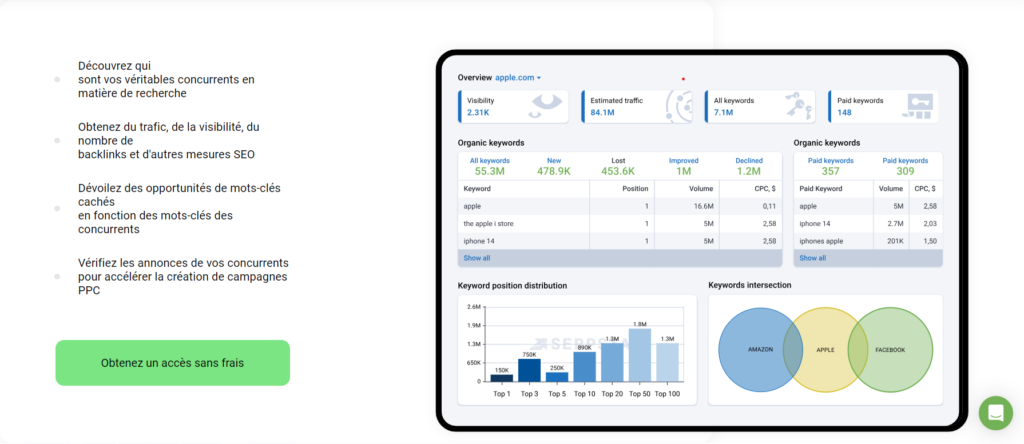Click the Paid keywords card icon

(920, 106)
